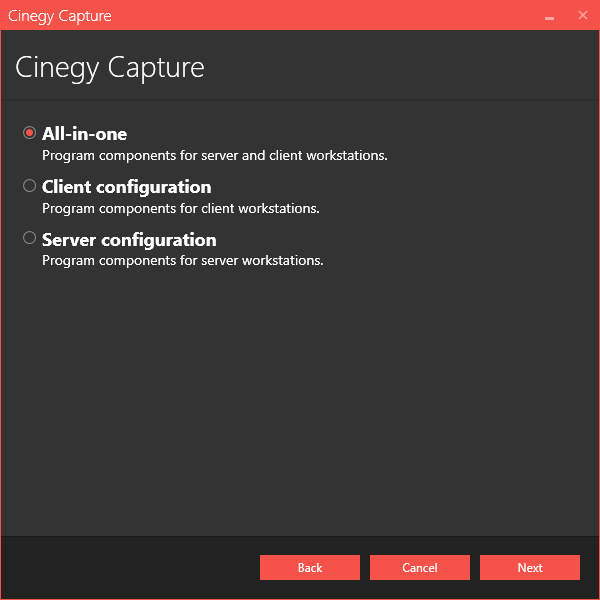Close the Cinegy Capture installer window
600x600 pixels.
tap(583, 16)
